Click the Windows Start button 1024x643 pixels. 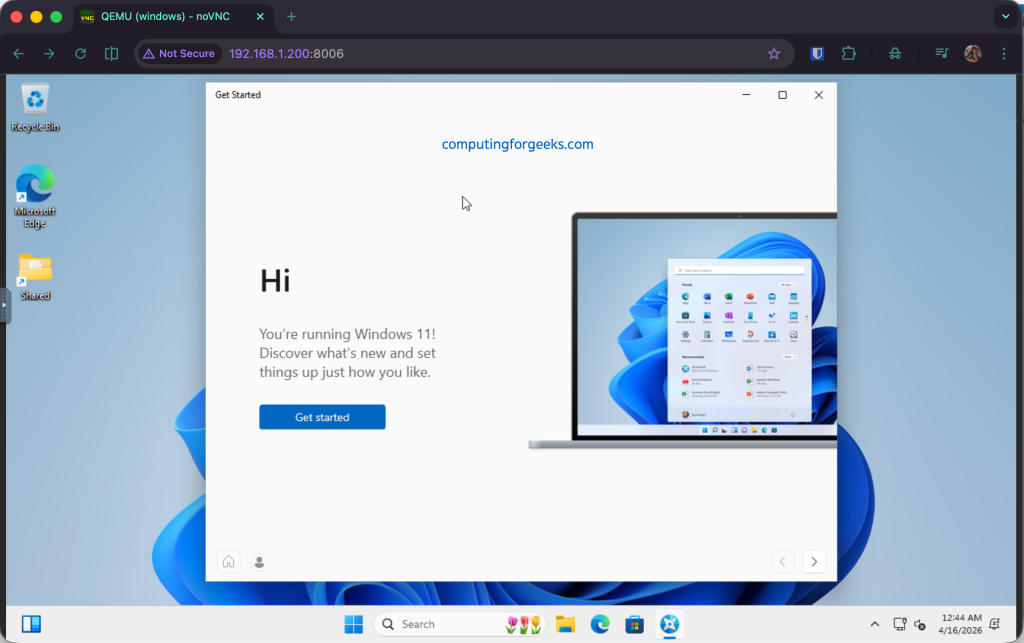(353, 624)
